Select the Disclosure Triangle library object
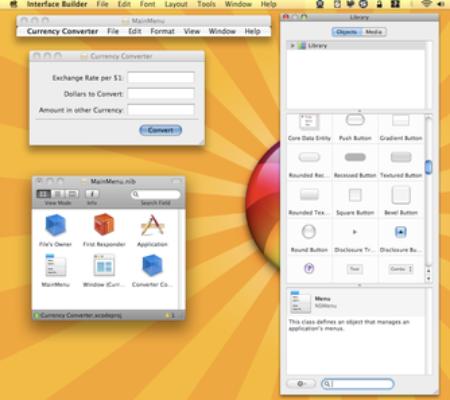 pos(355,238)
